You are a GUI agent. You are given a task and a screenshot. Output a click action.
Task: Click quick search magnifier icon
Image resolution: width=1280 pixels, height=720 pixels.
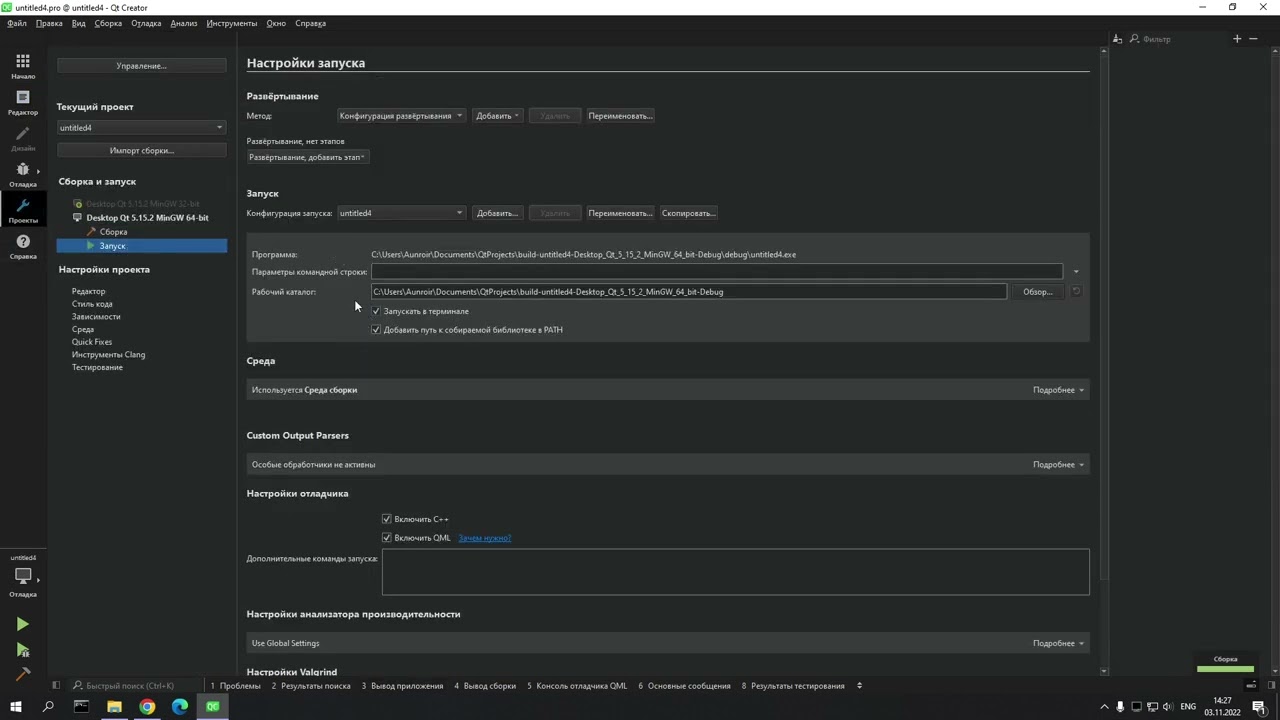tap(78, 686)
